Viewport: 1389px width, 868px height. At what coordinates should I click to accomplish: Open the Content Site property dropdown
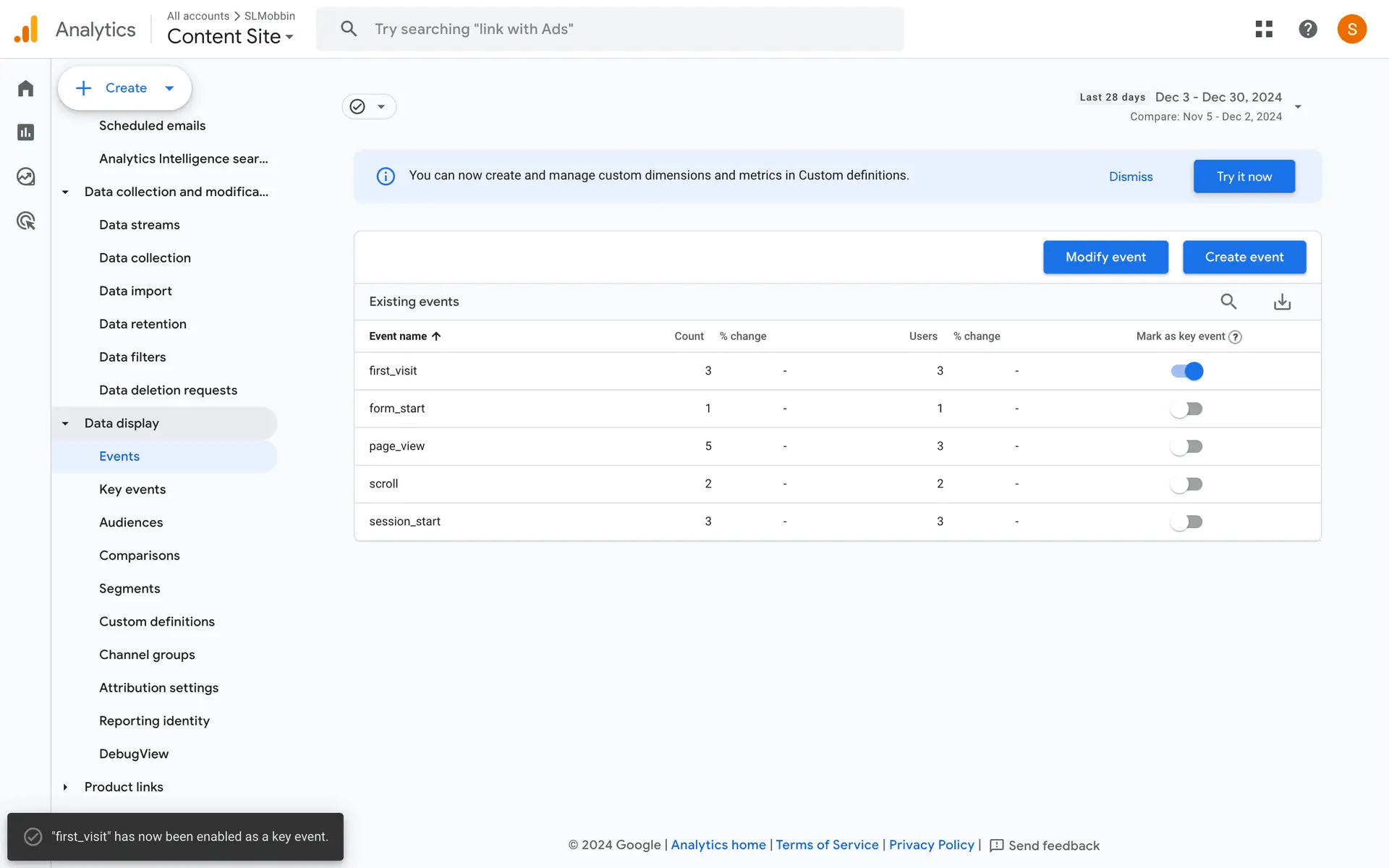coord(230,36)
